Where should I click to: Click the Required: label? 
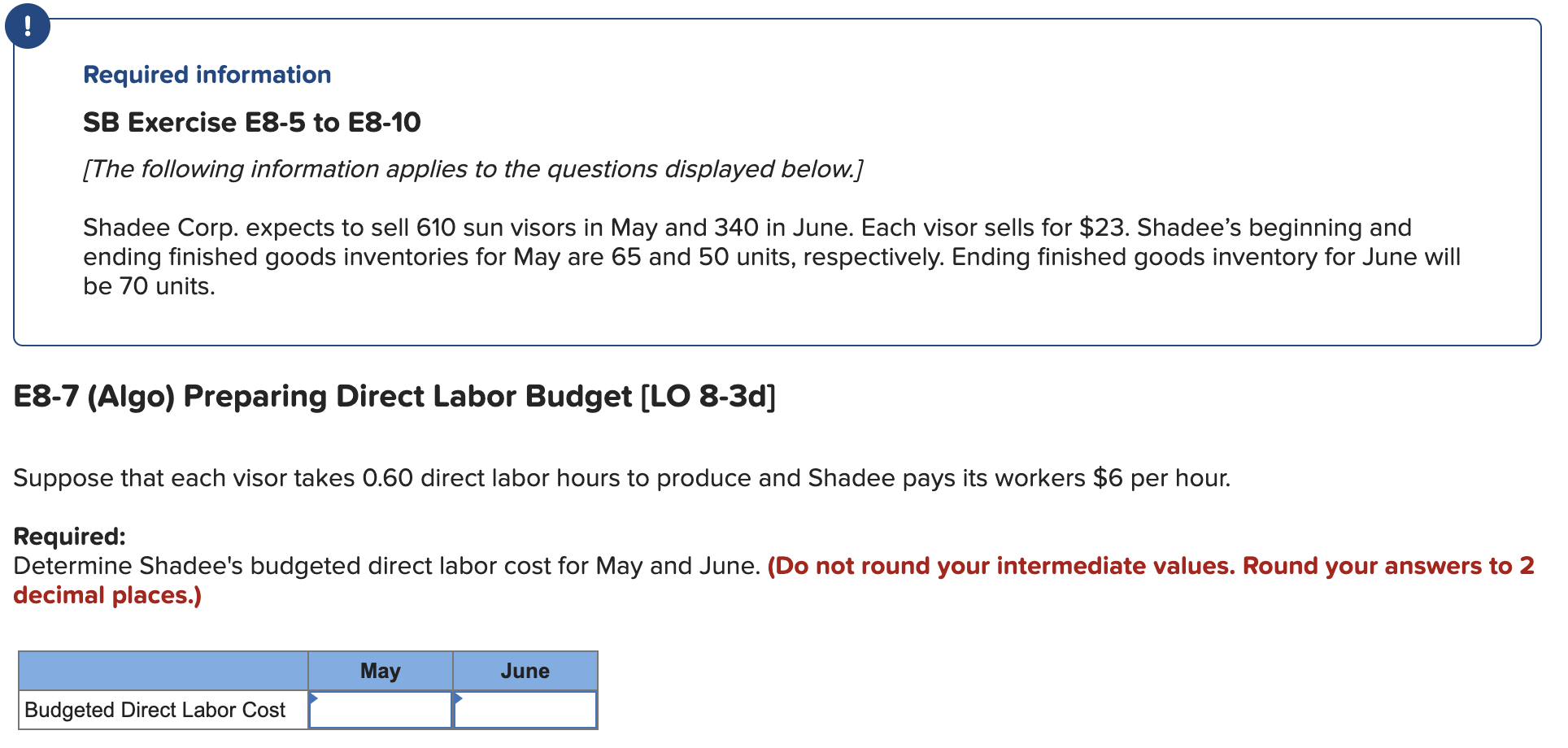pyautogui.click(x=68, y=536)
